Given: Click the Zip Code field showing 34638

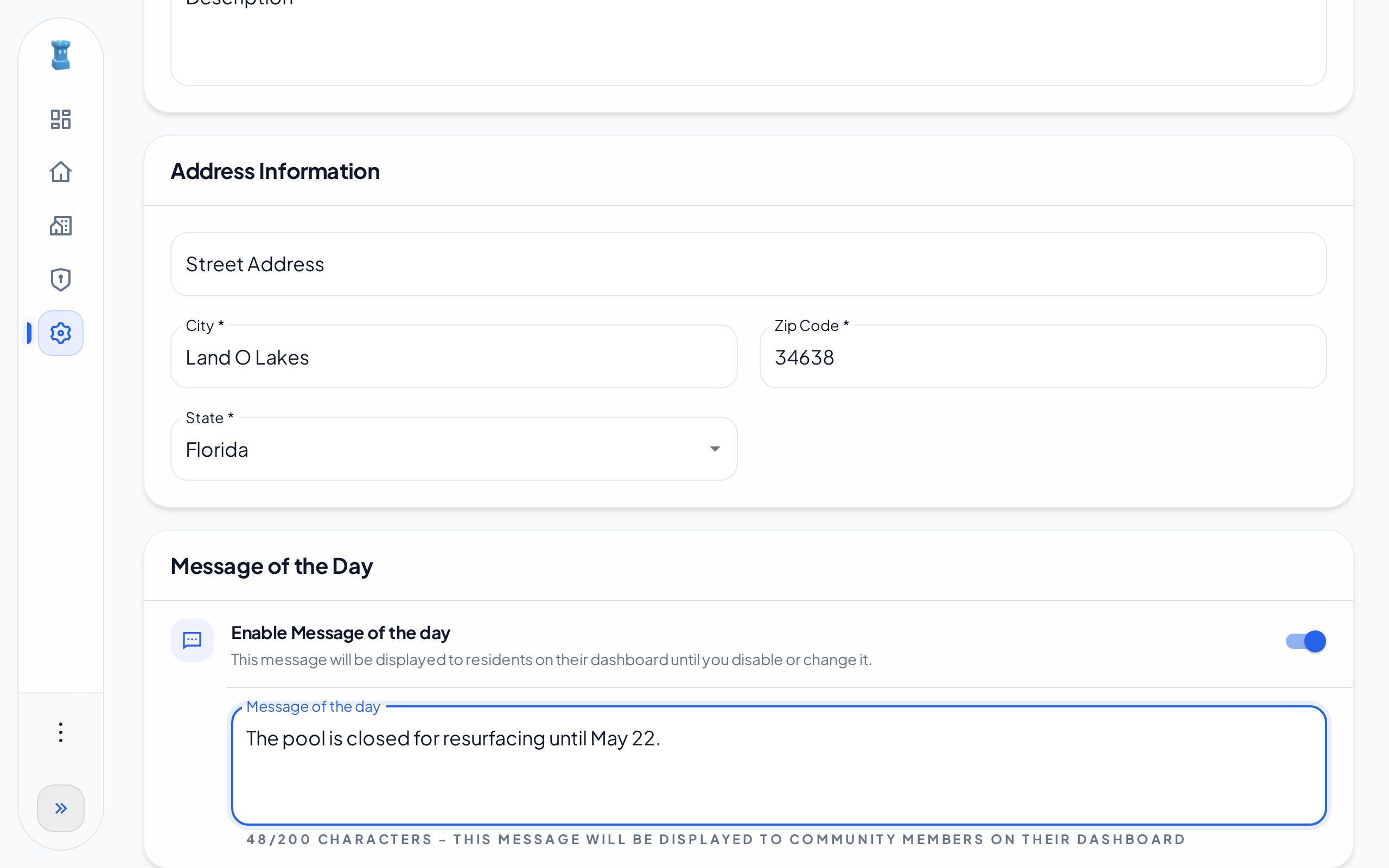Looking at the screenshot, I should (x=1043, y=357).
